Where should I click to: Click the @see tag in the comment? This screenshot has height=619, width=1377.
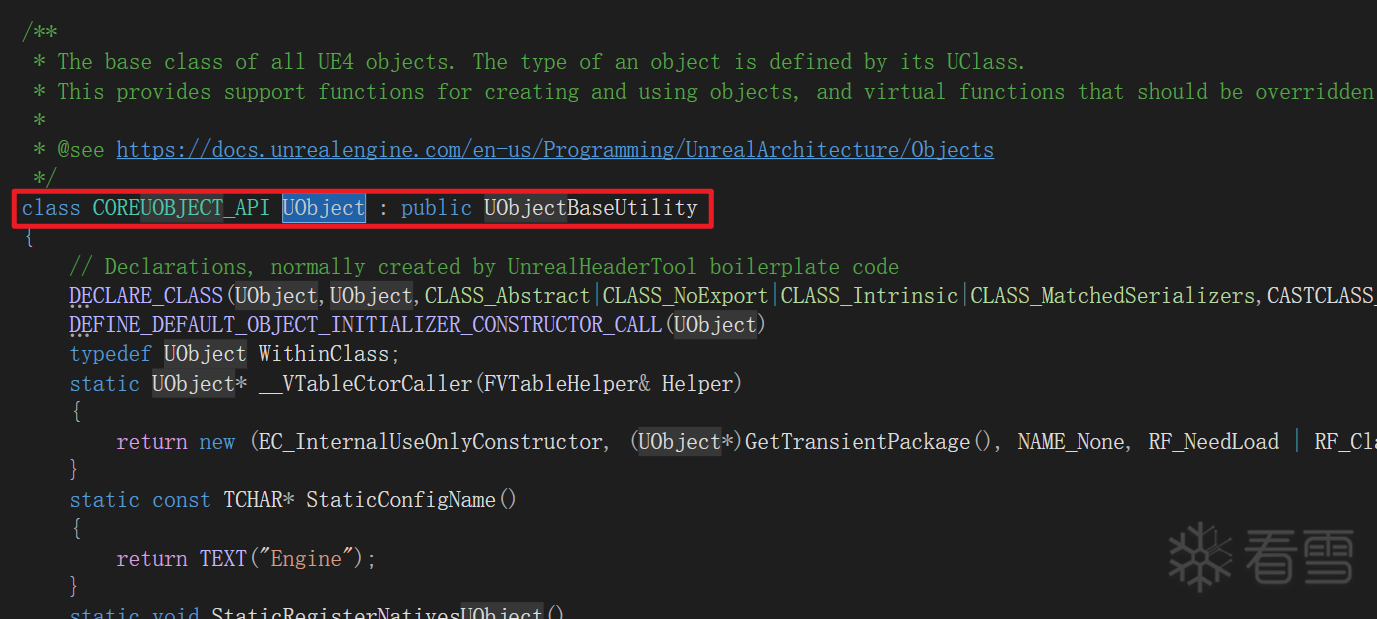coord(80,150)
